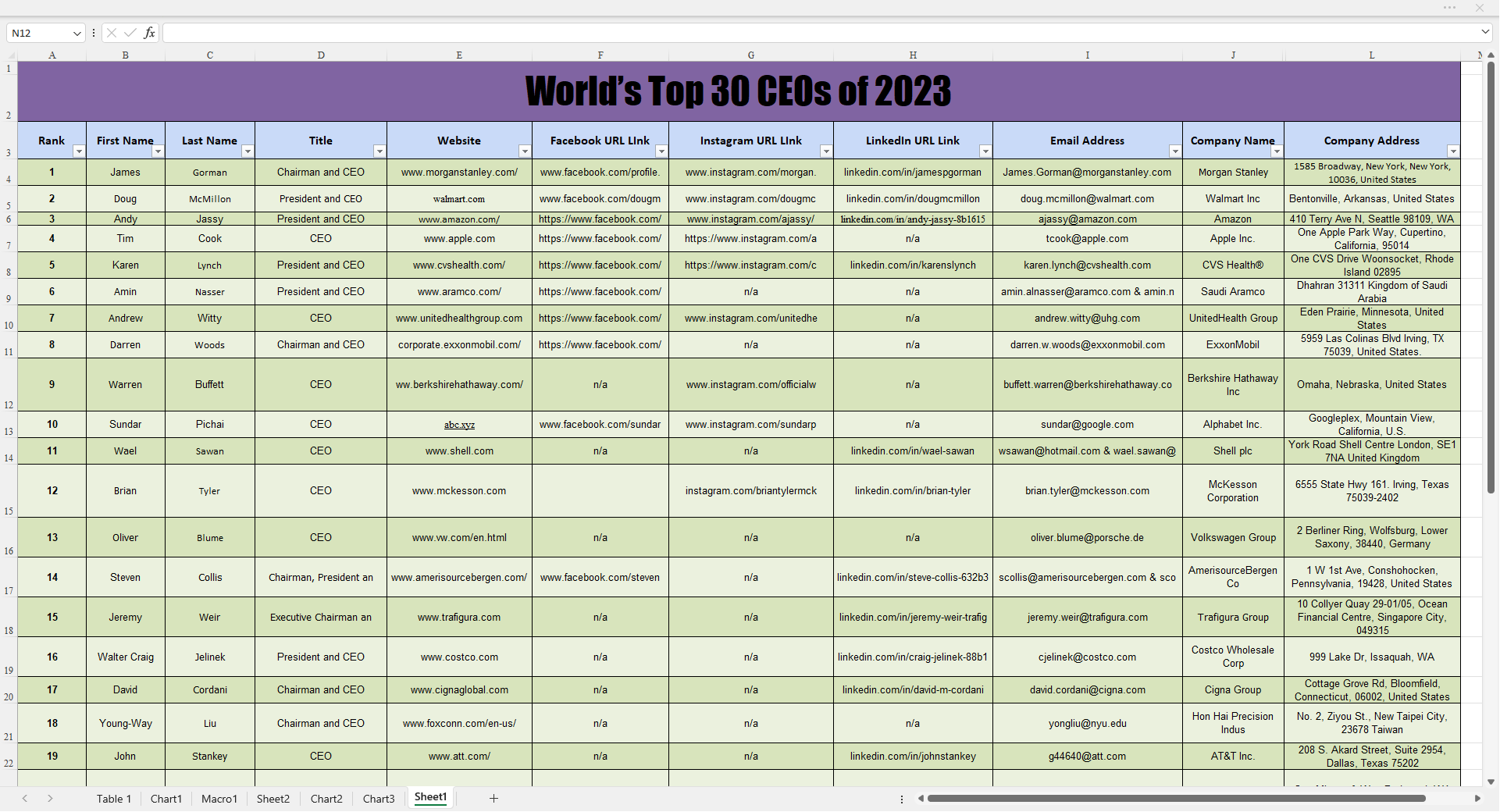Click the www.morganstanley.com/ website cell
This screenshot has height=812, width=1500.
click(x=459, y=173)
